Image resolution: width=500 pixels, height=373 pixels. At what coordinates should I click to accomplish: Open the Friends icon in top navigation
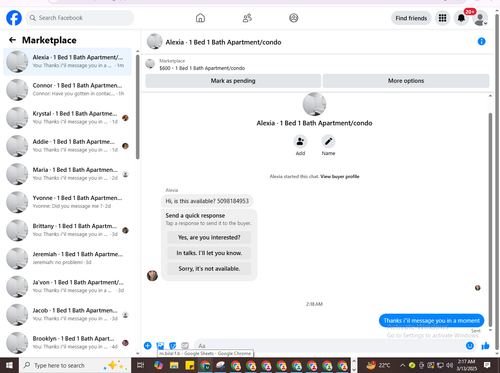(247, 18)
